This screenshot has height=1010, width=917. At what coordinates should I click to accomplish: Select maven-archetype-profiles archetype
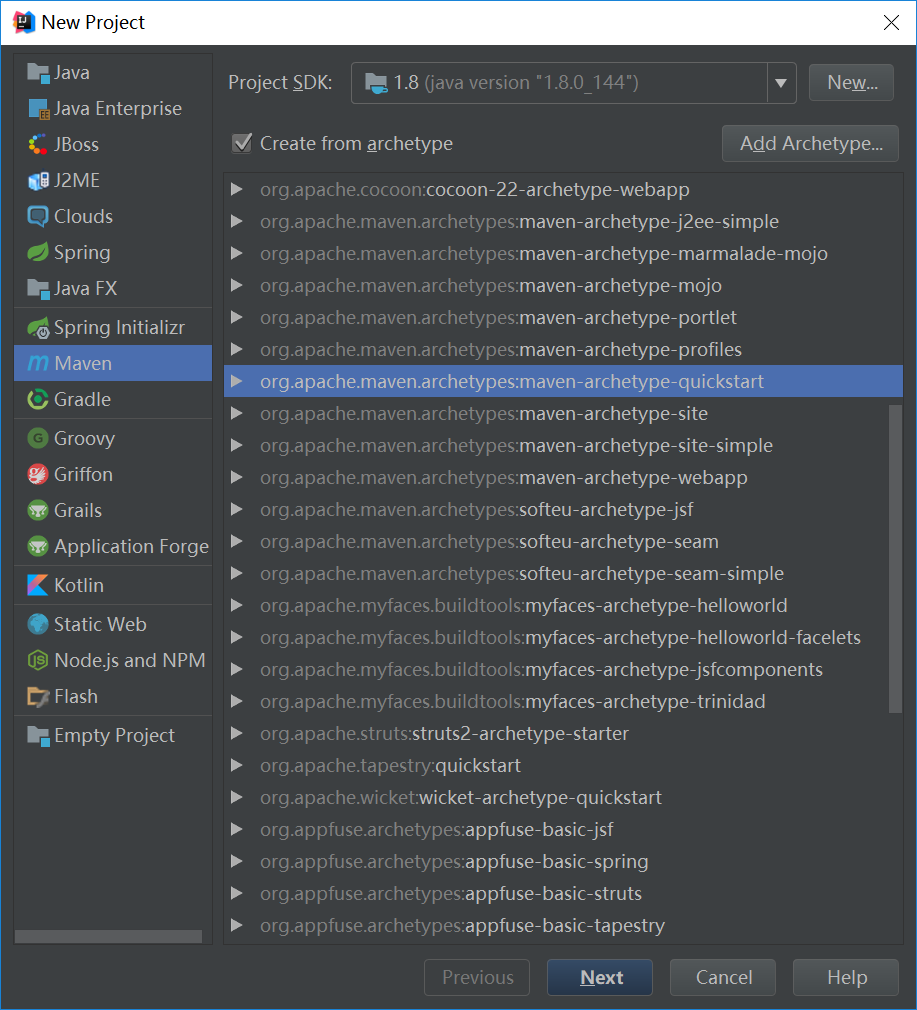[563, 350]
